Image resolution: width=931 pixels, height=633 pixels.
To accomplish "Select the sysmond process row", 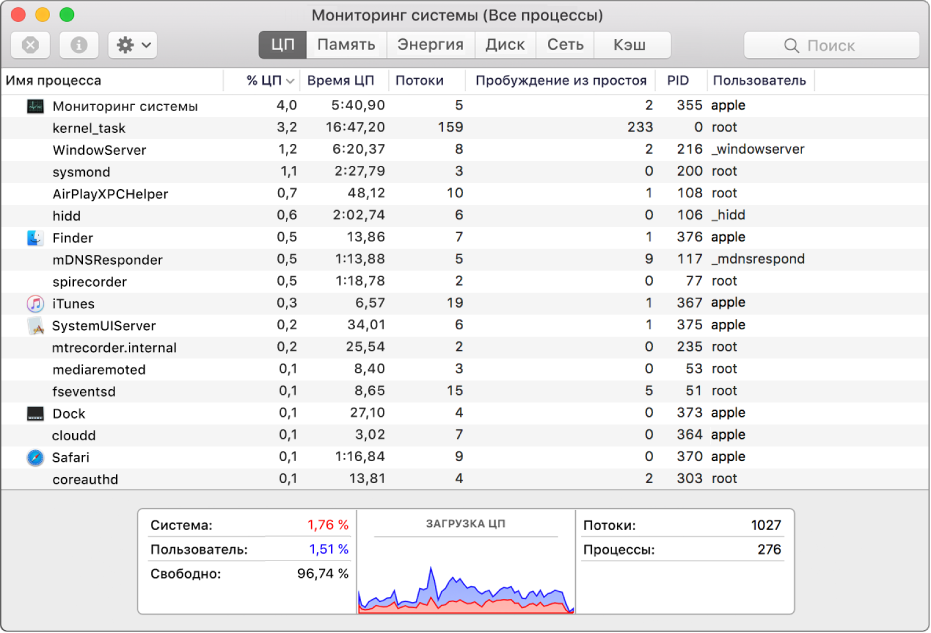I will coord(465,172).
